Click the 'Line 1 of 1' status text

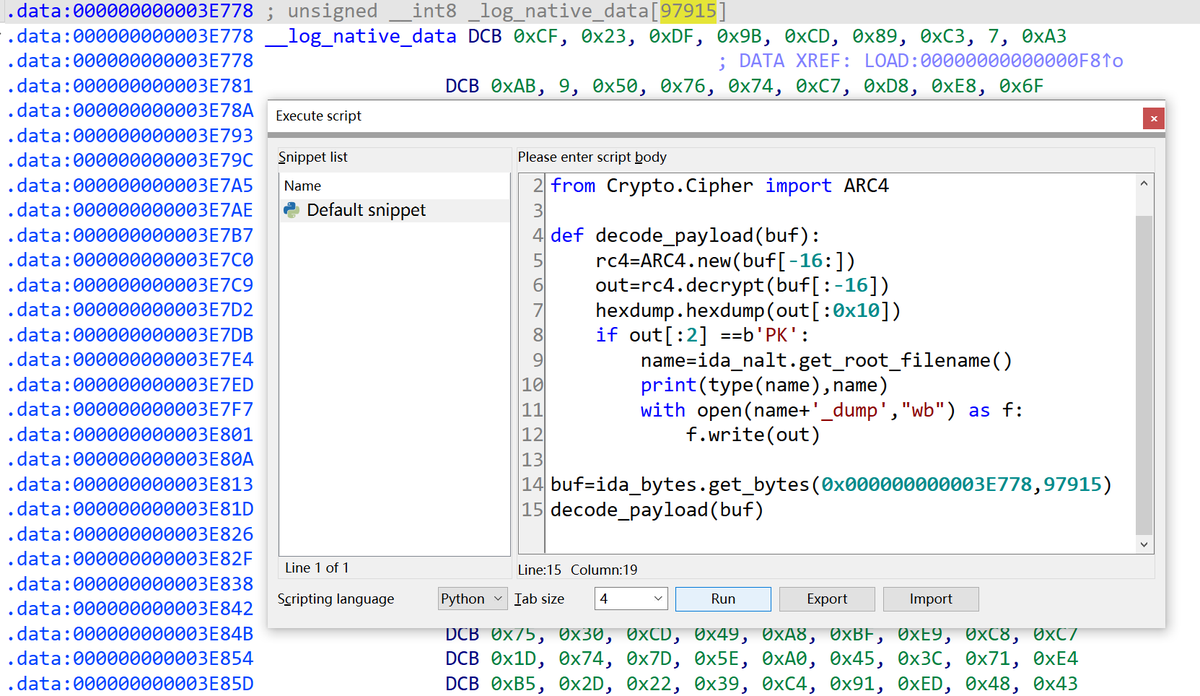click(x=317, y=568)
